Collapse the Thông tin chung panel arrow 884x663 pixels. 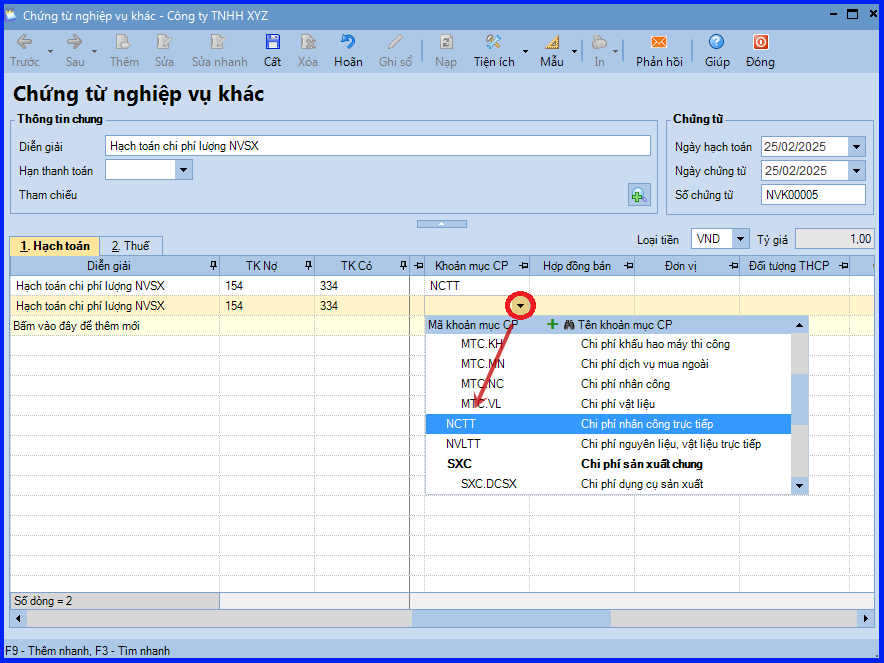tap(442, 224)
